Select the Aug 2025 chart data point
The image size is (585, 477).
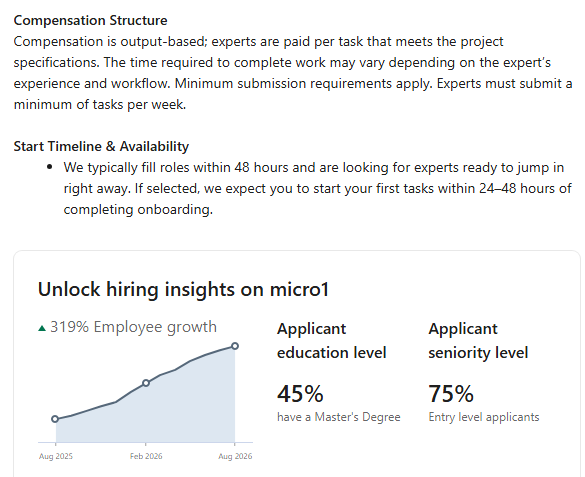pos(55,419)
